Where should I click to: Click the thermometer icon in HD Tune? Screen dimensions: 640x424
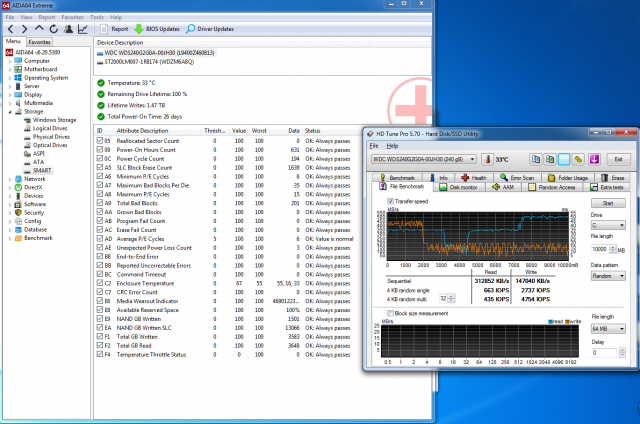pyautogui.click(x=486, y=159)
